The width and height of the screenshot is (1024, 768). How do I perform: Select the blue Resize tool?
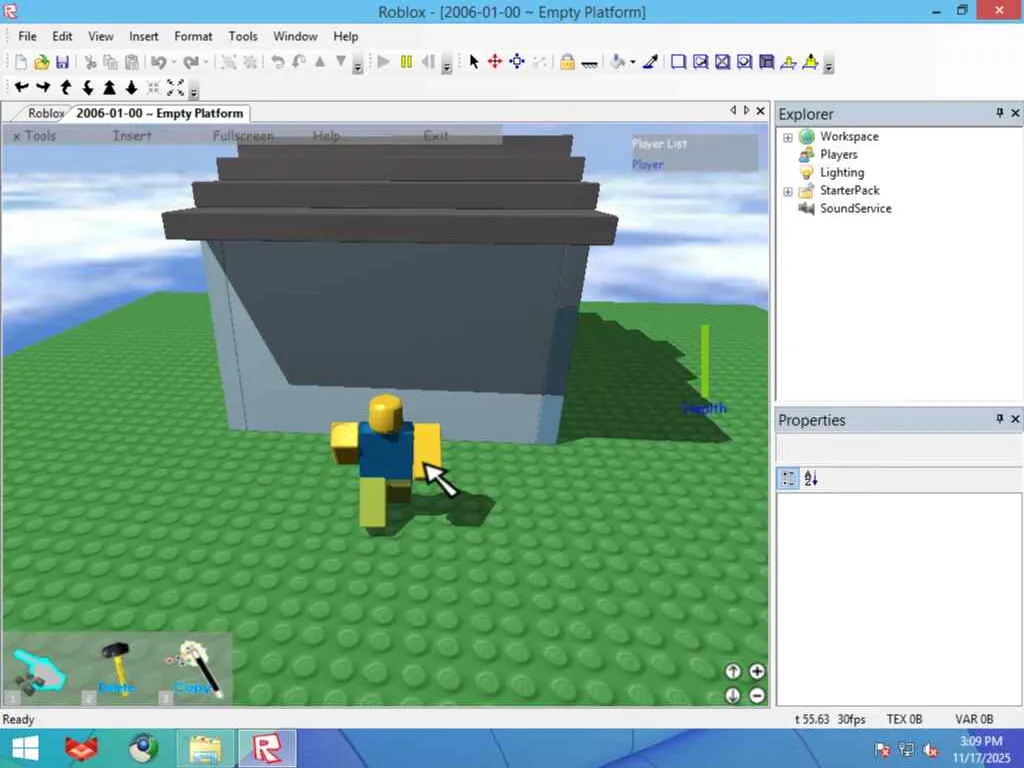(x=517, y=62)
